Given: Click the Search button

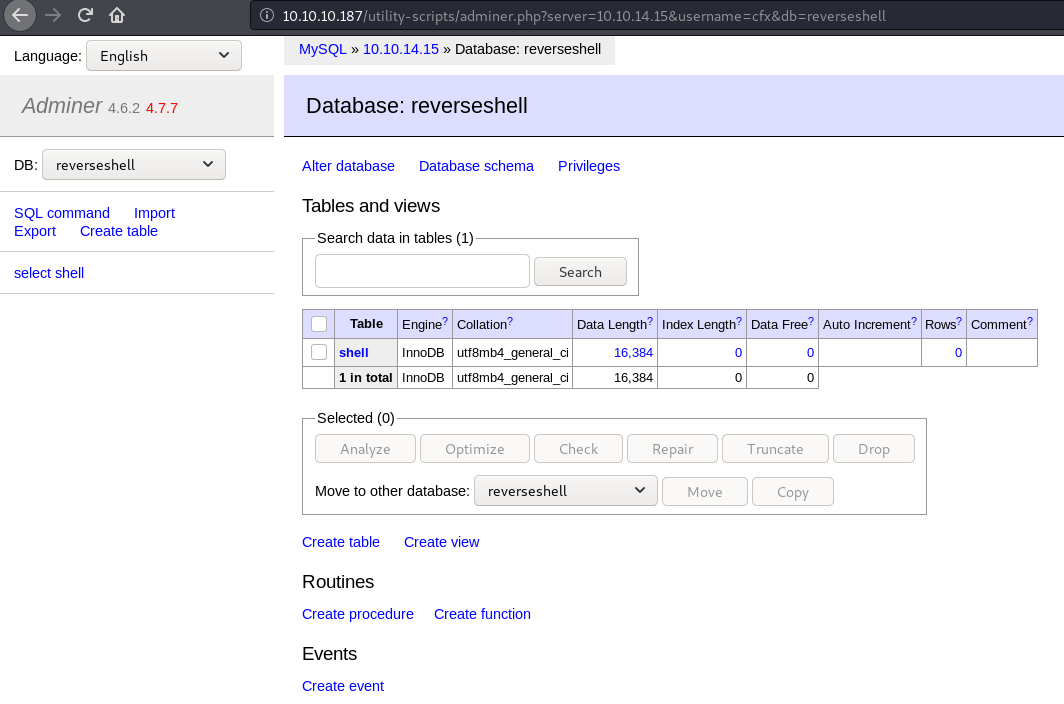Looking at the screenshot, I should pos(580,272).
